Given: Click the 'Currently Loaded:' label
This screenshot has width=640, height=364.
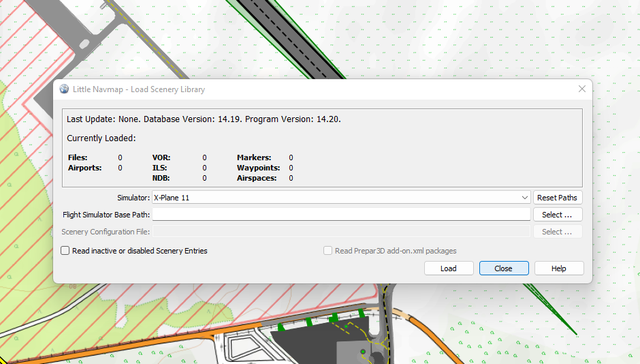Looking at the screenshot, I should [101, 138].
